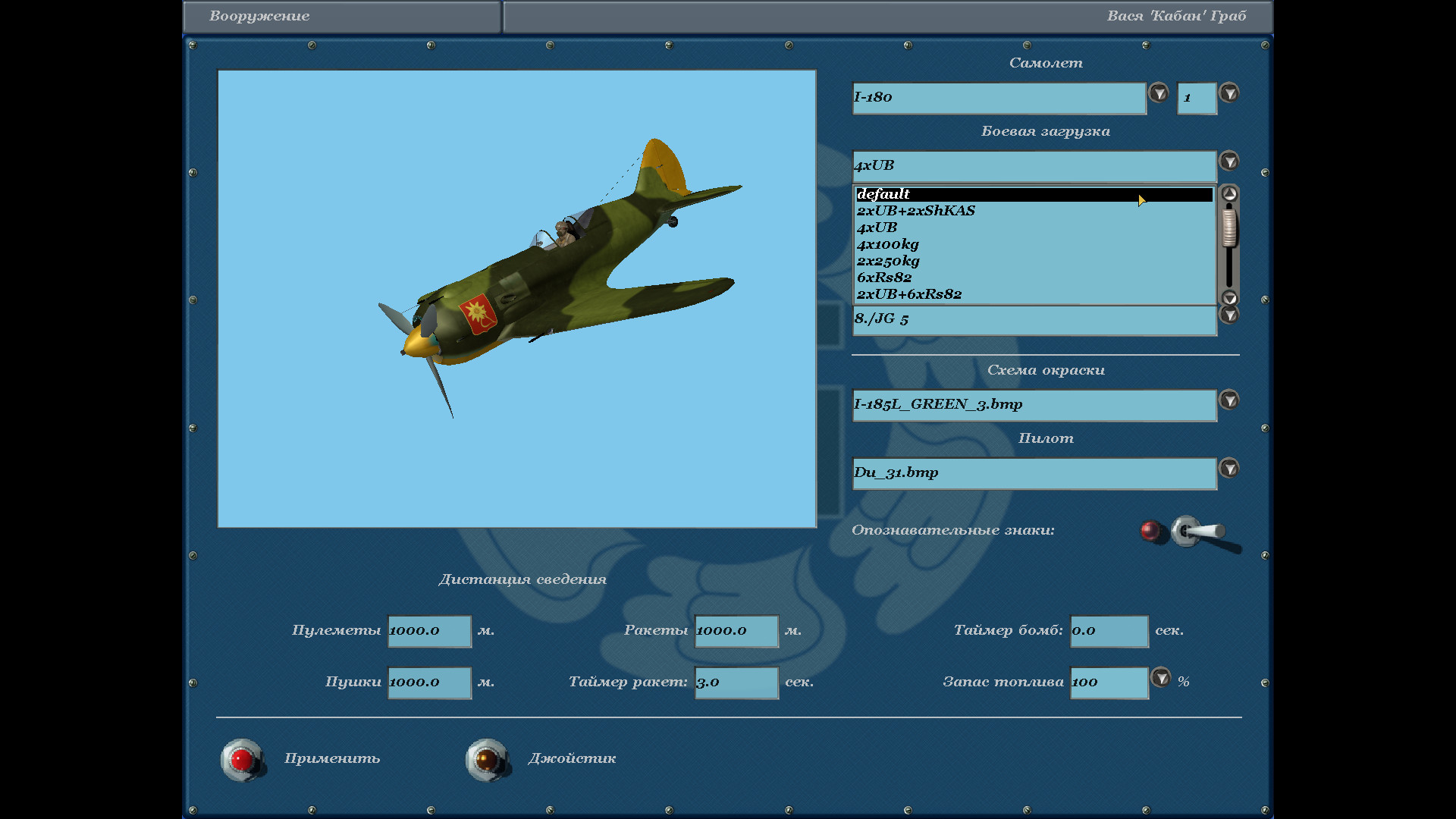Pick the highlighted default loadout entry
The height and width of the screenshot is (819, 1456).
(x=883, y=194)
